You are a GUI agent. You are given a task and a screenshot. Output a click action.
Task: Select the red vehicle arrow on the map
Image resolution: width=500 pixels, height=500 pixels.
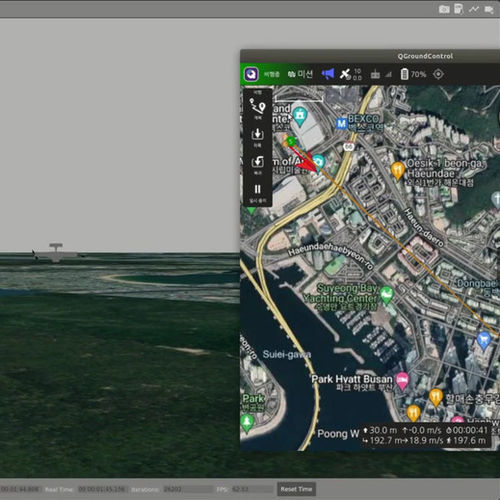(x=305, y=162)
